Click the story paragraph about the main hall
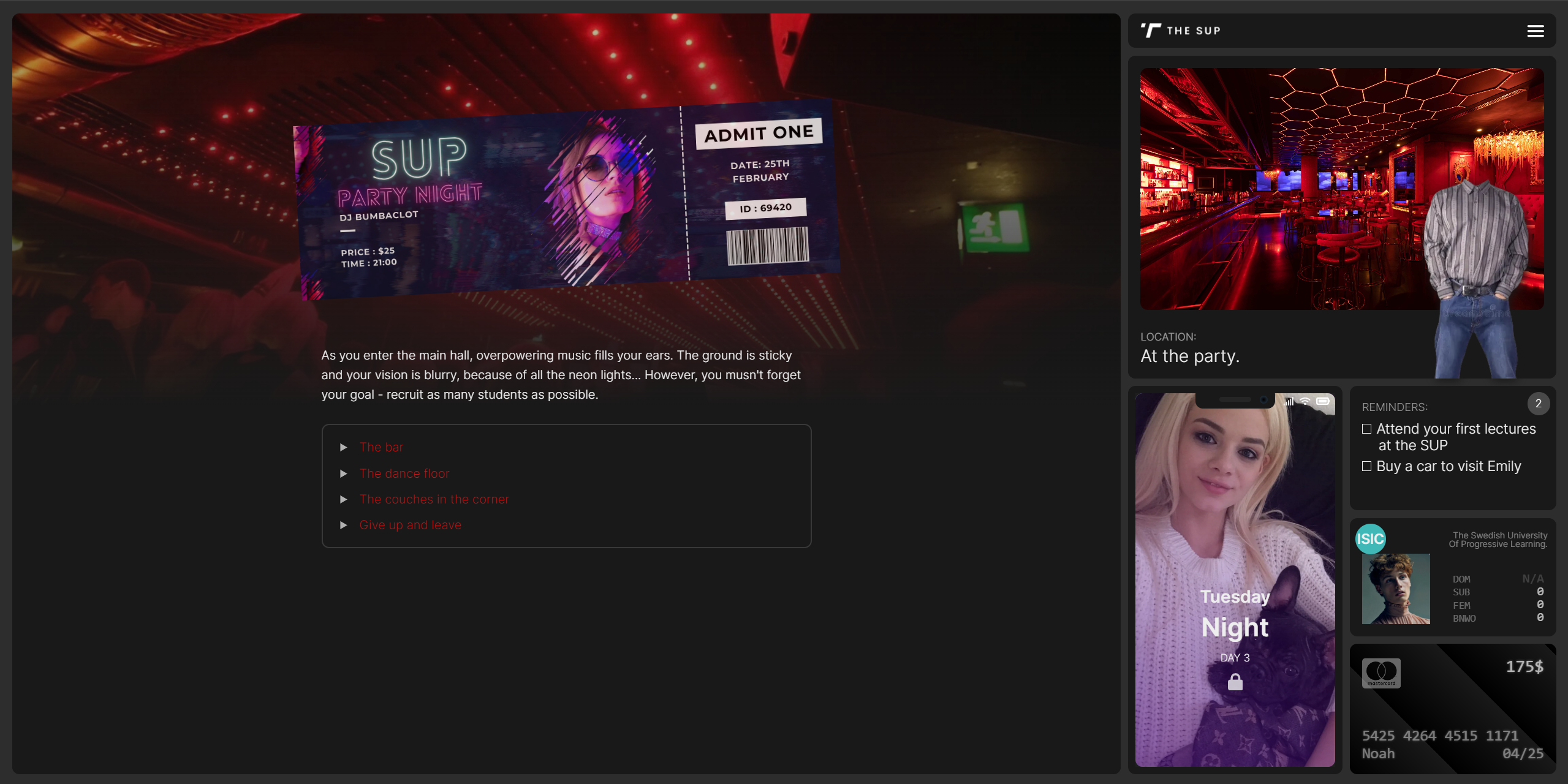Viewport: 1568px width, 784px height. coord(561,375)
